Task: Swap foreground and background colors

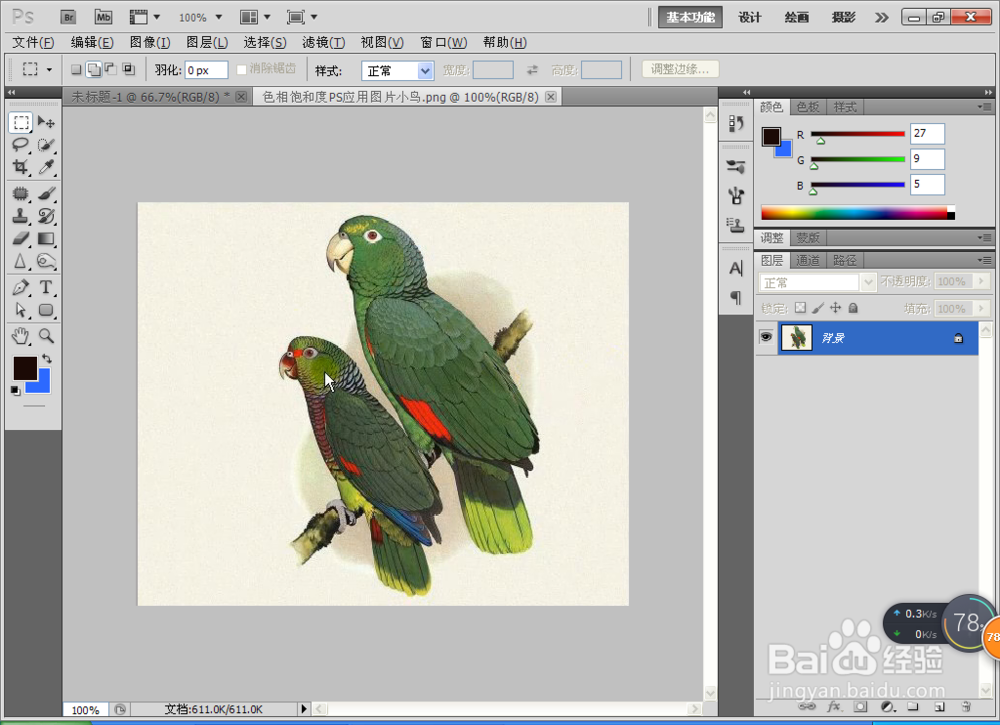Action: click(47, 358)
